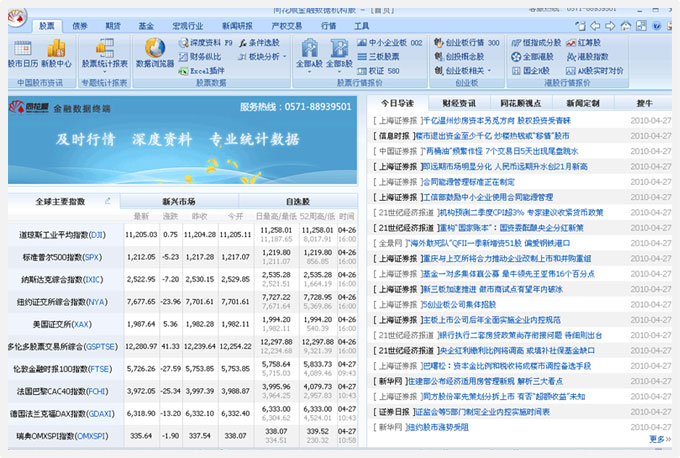Launch the 数据浏览器 globe icon
680x458 pixels.
pos(155,48)
